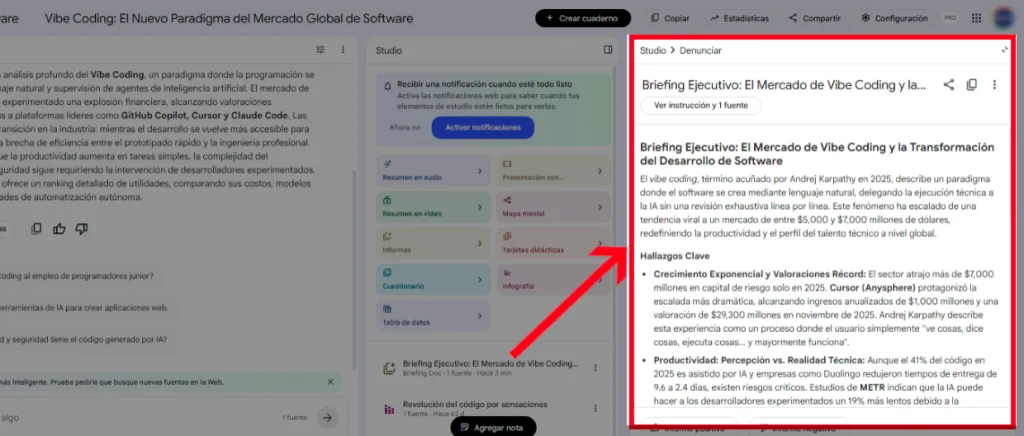Click the notebook title in header
Viewport: 1024px width, 436px height.
click(229, 18)
